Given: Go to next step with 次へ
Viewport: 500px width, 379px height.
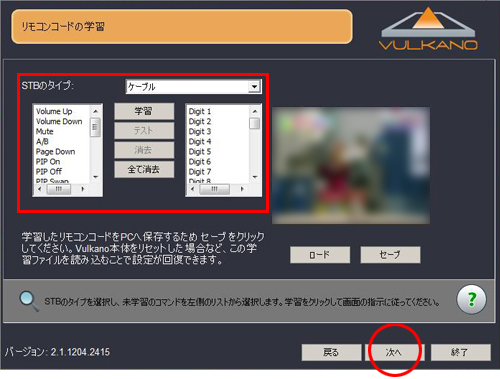Looking at the screenshot, I should coord(394,352).
